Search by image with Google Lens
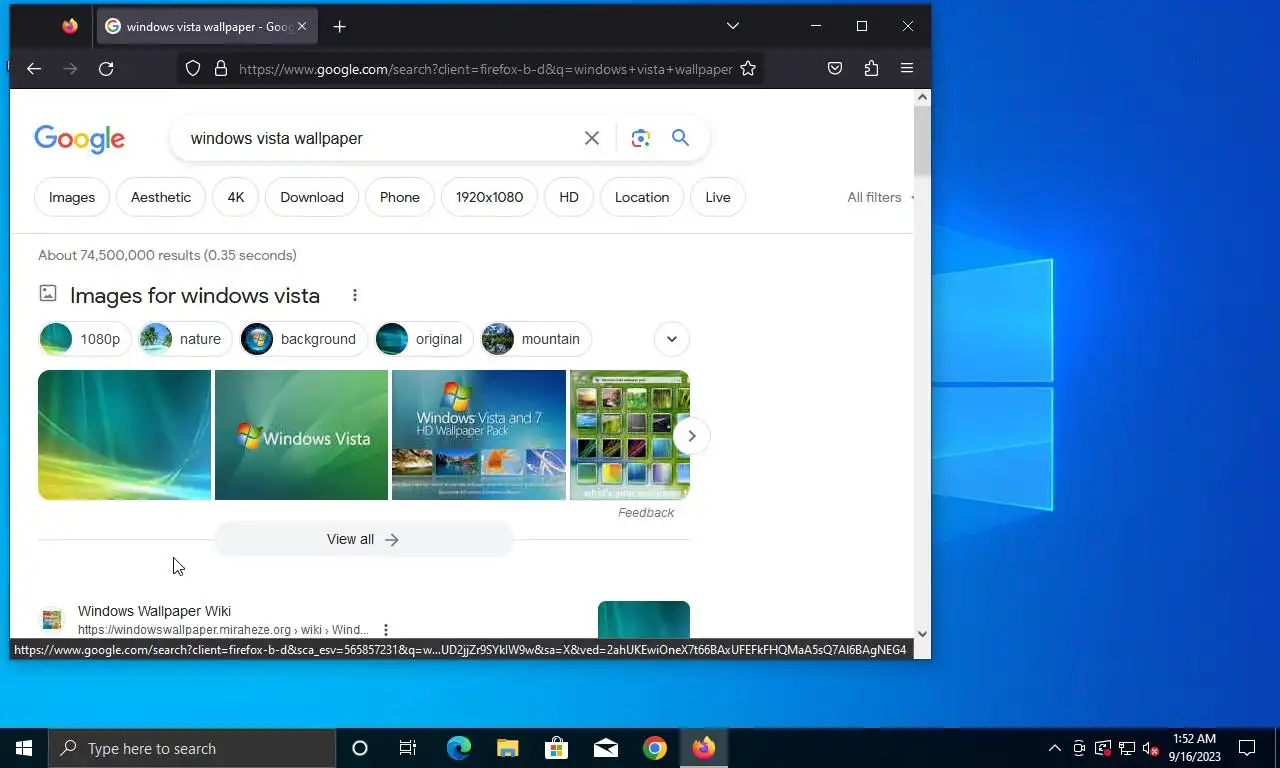 (641, 138)
